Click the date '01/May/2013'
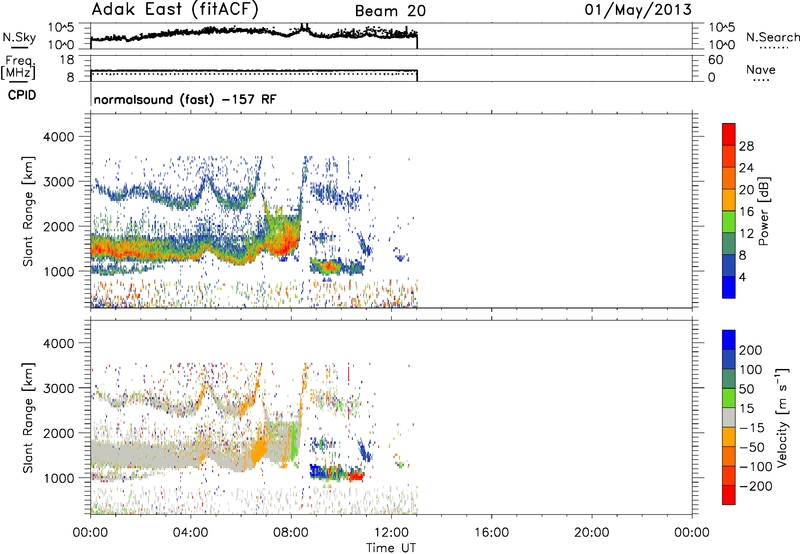Screen dimensions: 800x554 (638, 10)
